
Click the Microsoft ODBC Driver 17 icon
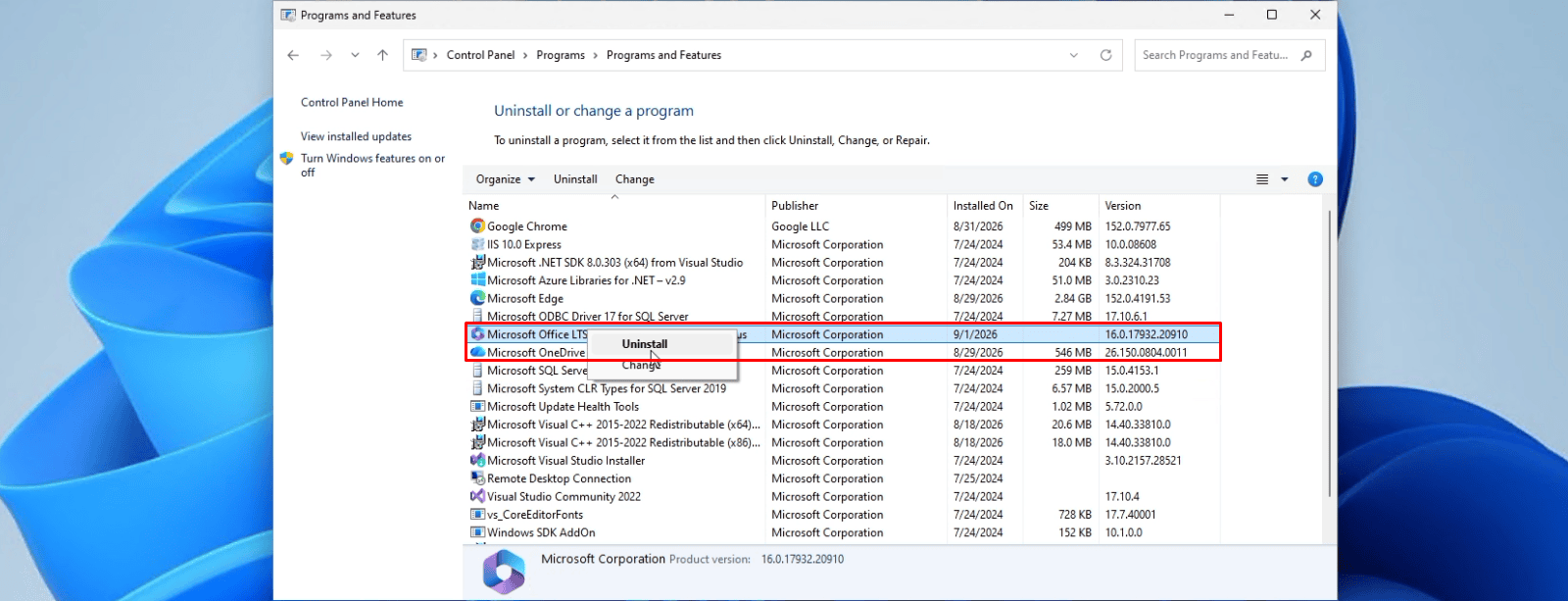tap(477, 317)
